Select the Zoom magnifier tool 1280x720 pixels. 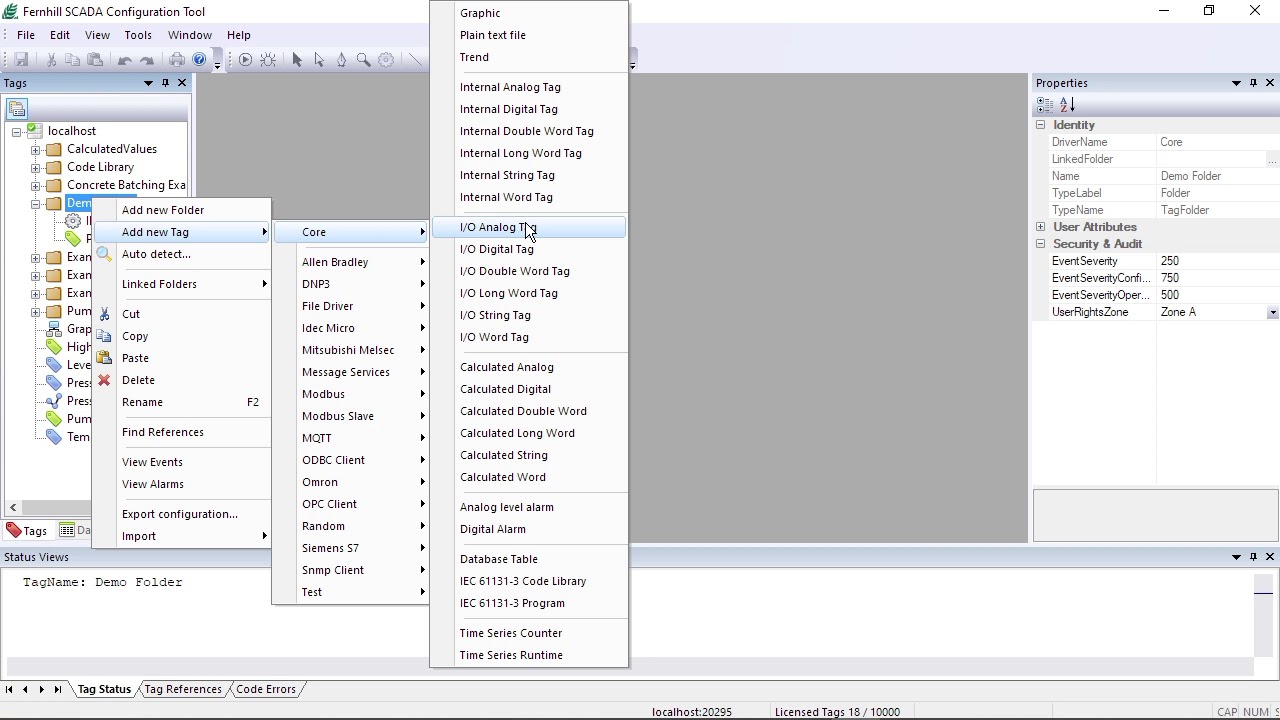[x=364, y=60]
